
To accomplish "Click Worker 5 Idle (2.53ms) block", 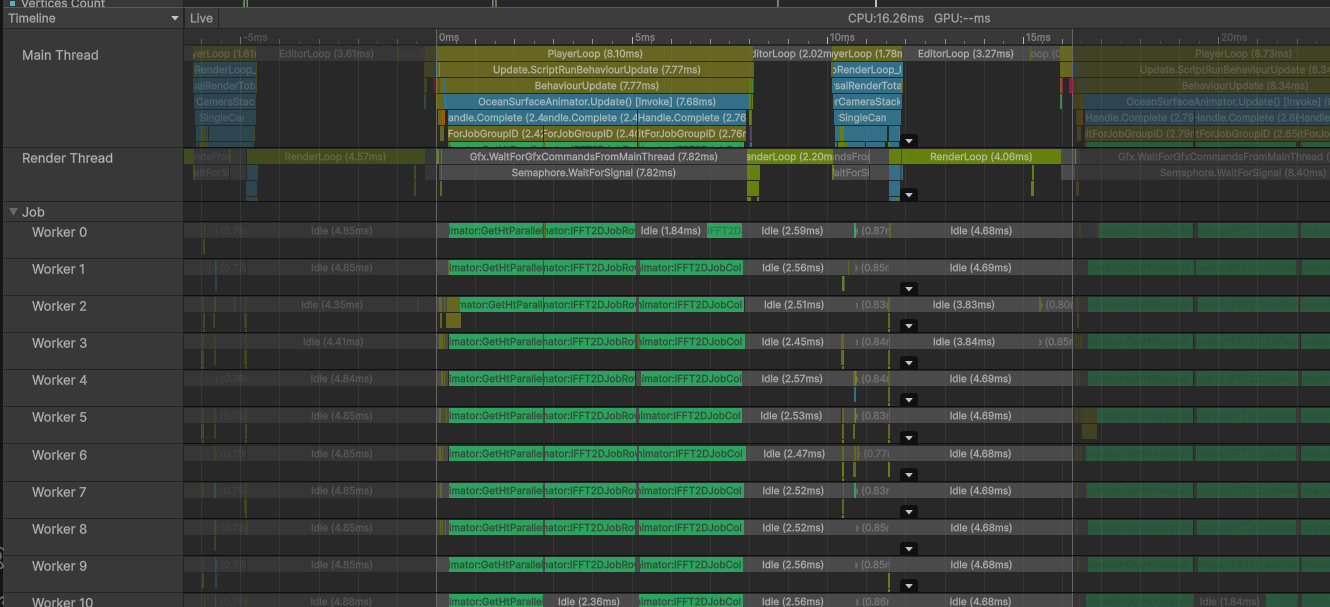I will [x=792, y=416].
